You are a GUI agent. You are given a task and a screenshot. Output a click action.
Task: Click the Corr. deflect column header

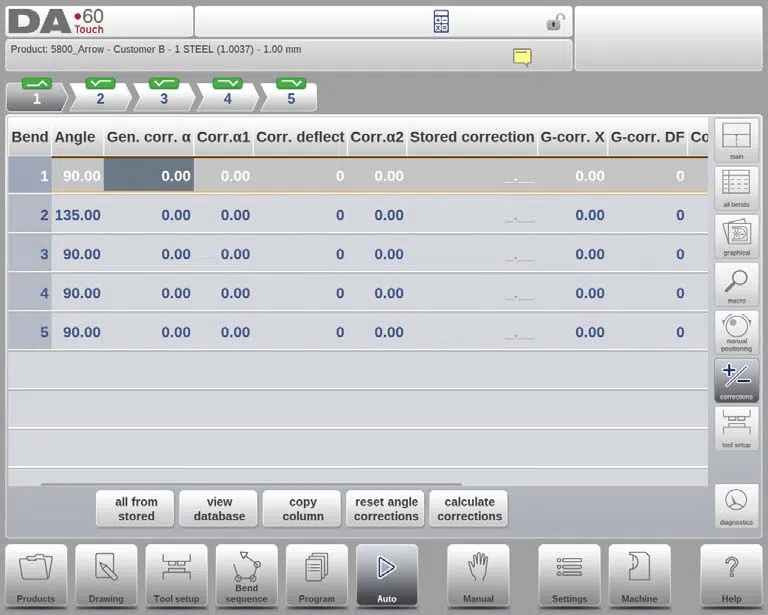point(300,137)
